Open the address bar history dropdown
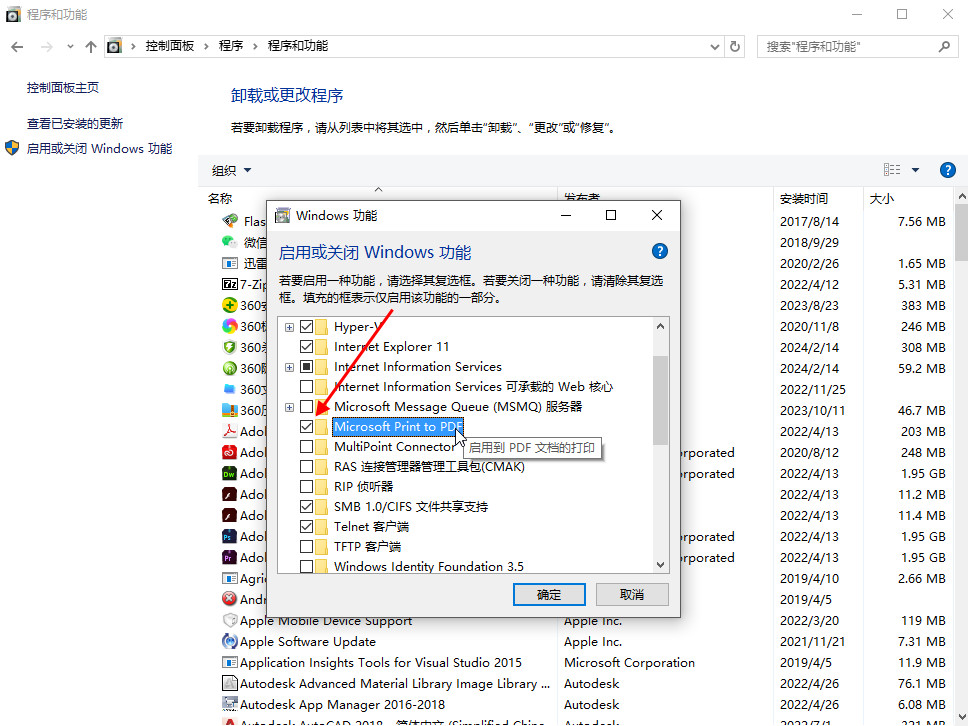The image size is (968, 726). tap(714, 47)
